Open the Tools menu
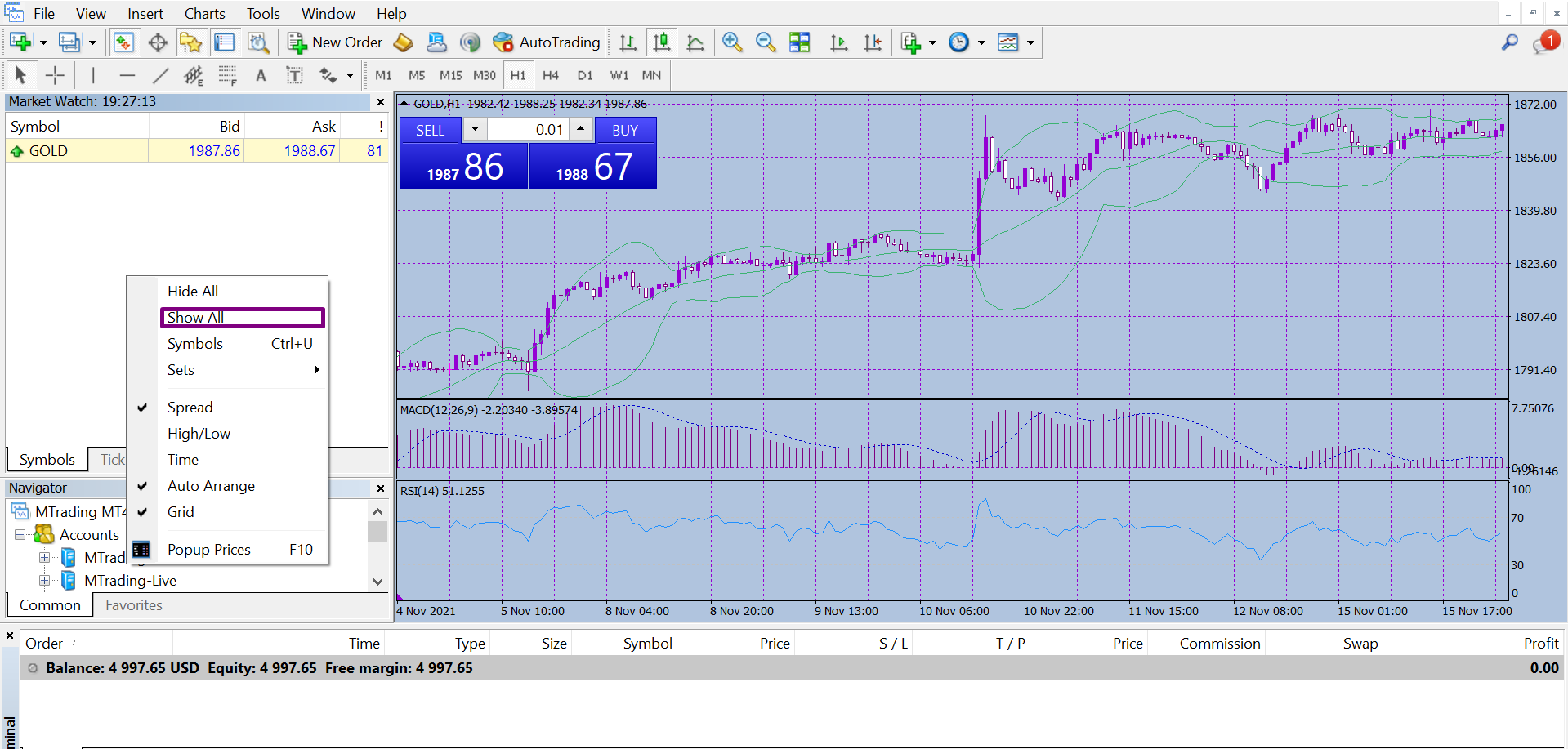Screen dimensions: 1568x749 263,14
